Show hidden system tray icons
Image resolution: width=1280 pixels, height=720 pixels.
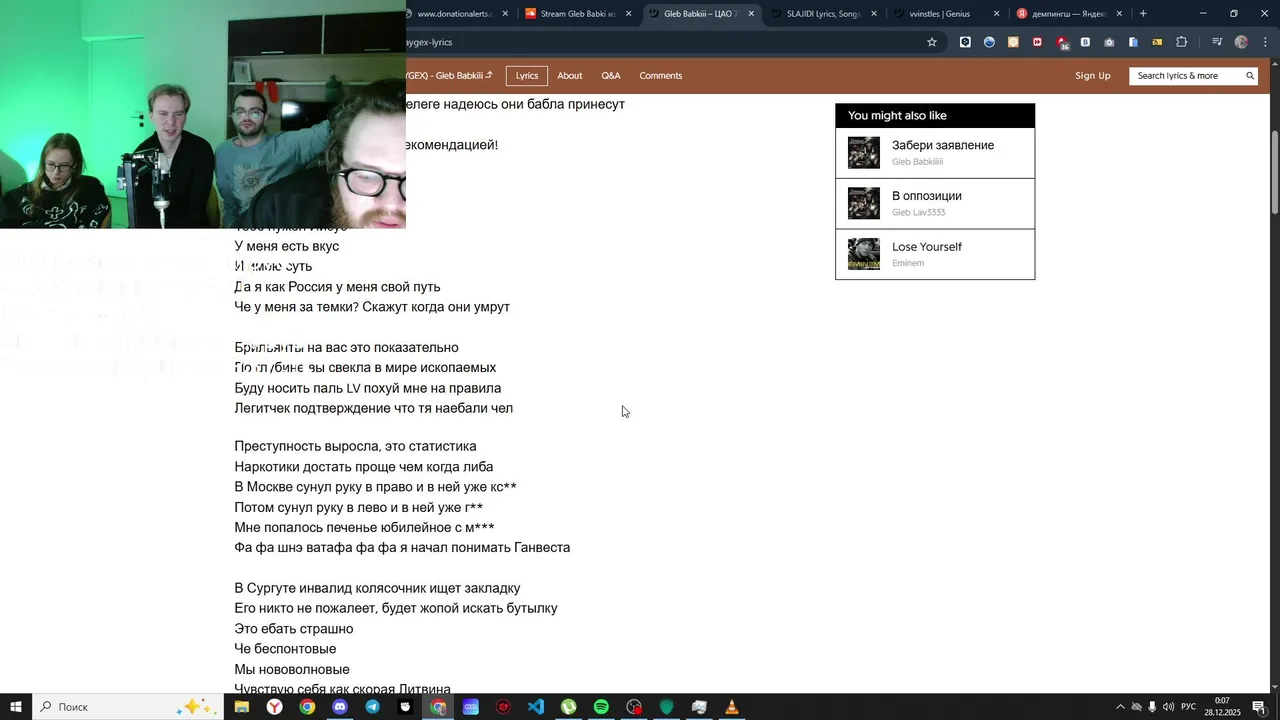coord(1120,707)
